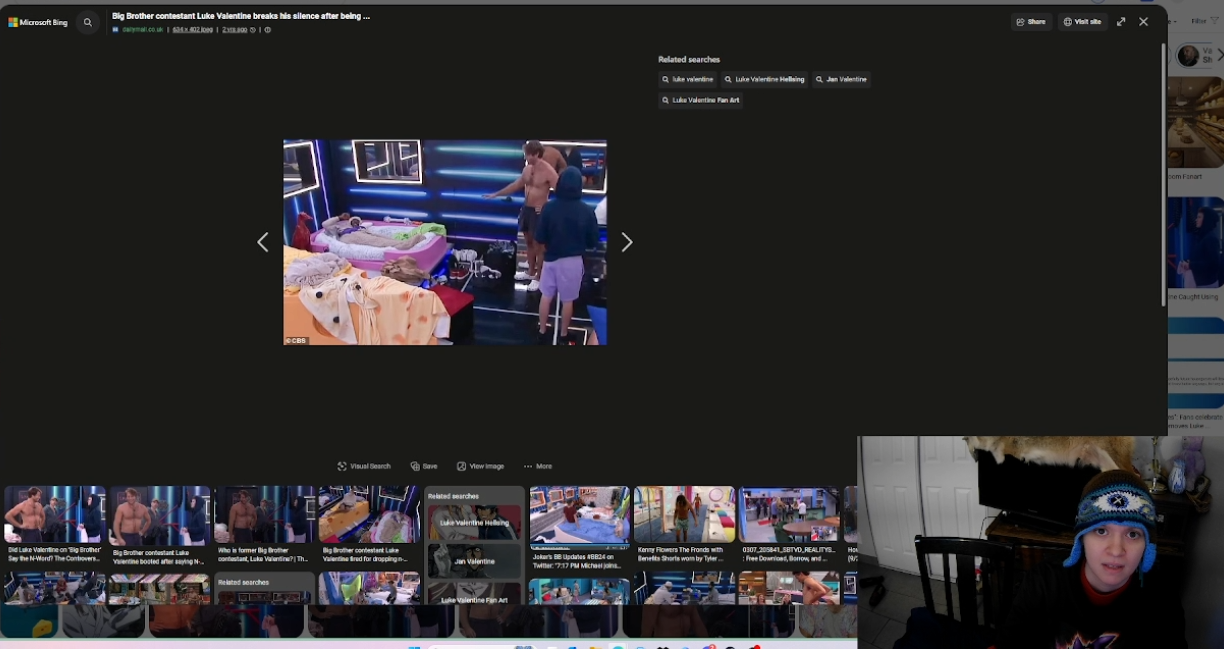Viewport: 1224px width, 649px height.
Task: Start Visual Search on this image
Action: point(364,466)
